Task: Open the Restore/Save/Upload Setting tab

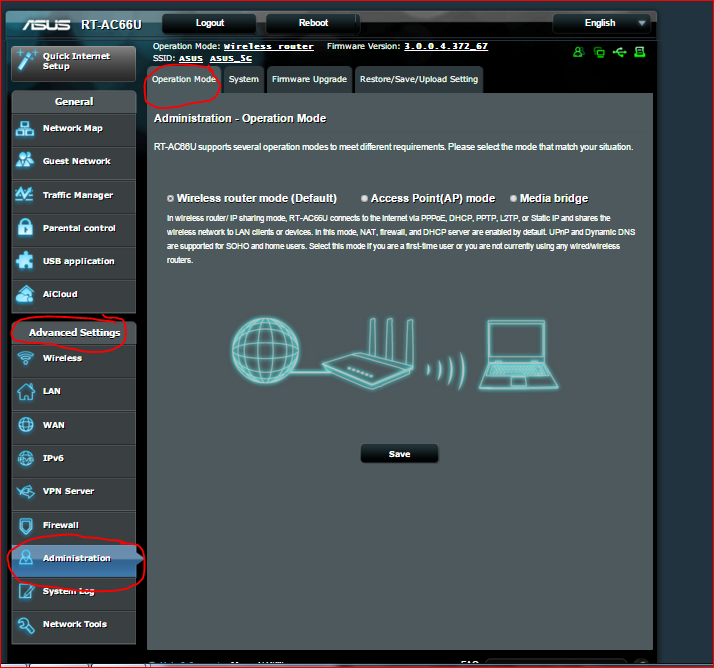Action: click(x=419, y=80)
